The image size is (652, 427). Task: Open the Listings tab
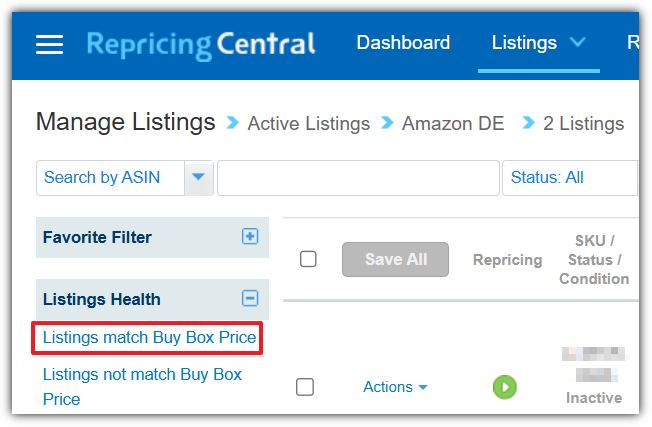[x=524, y=43]
